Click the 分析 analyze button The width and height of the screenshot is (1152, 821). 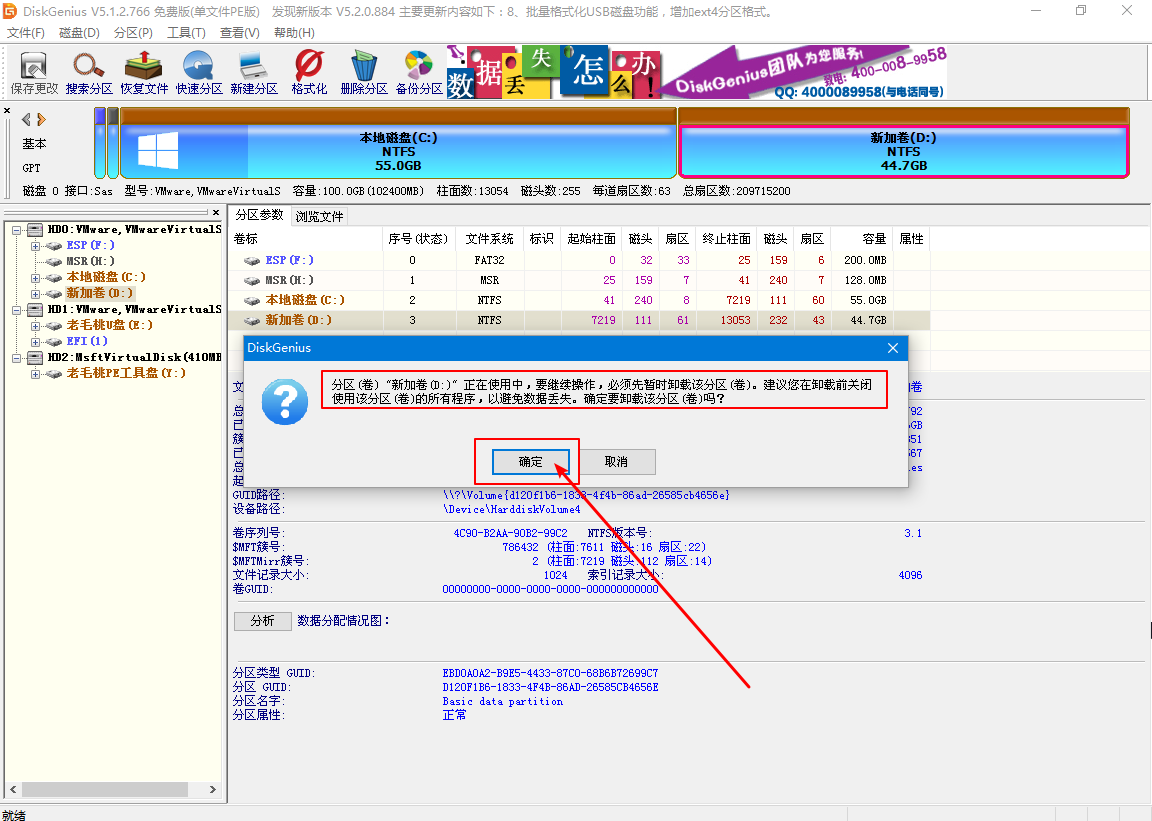[x=262, y=621]
